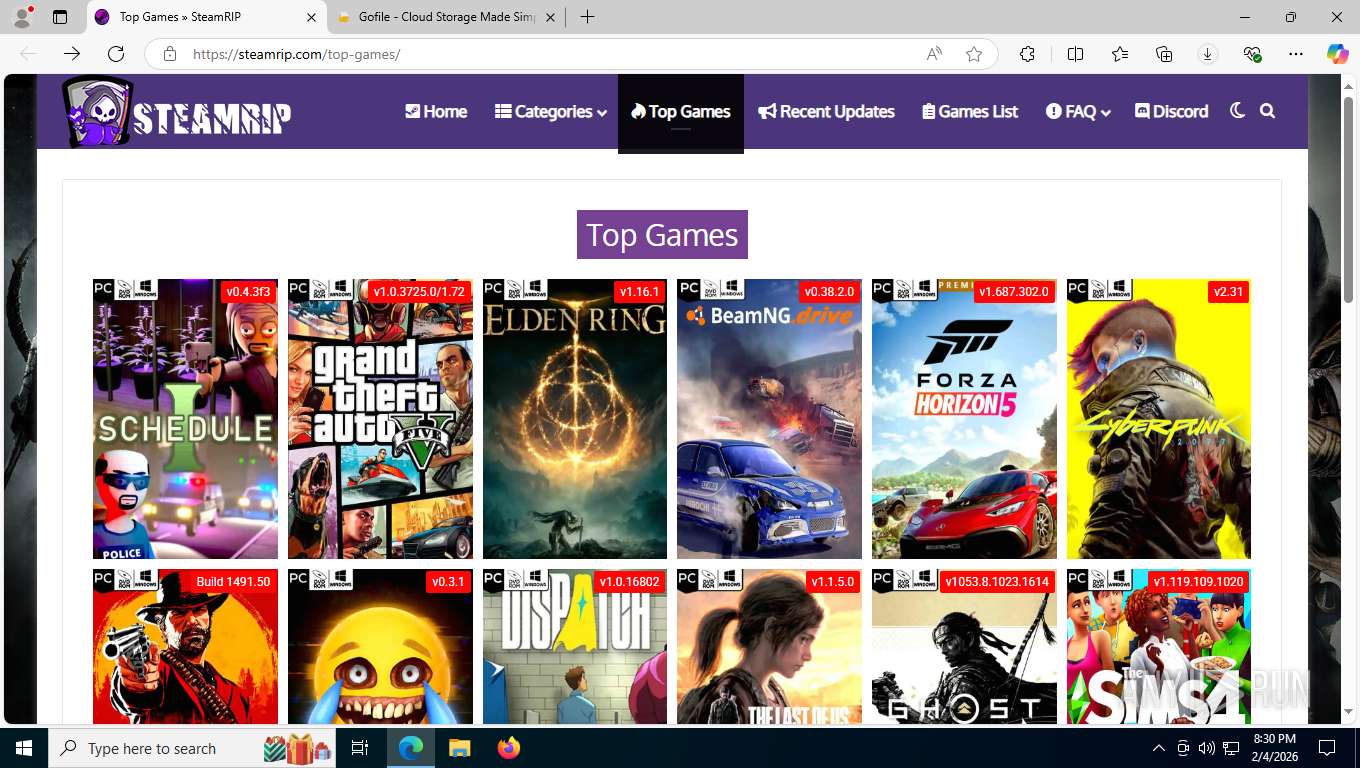
Task: Click the v1.687.302.0 version badge
Action: pyautogui.click(x=1013, y=292)
